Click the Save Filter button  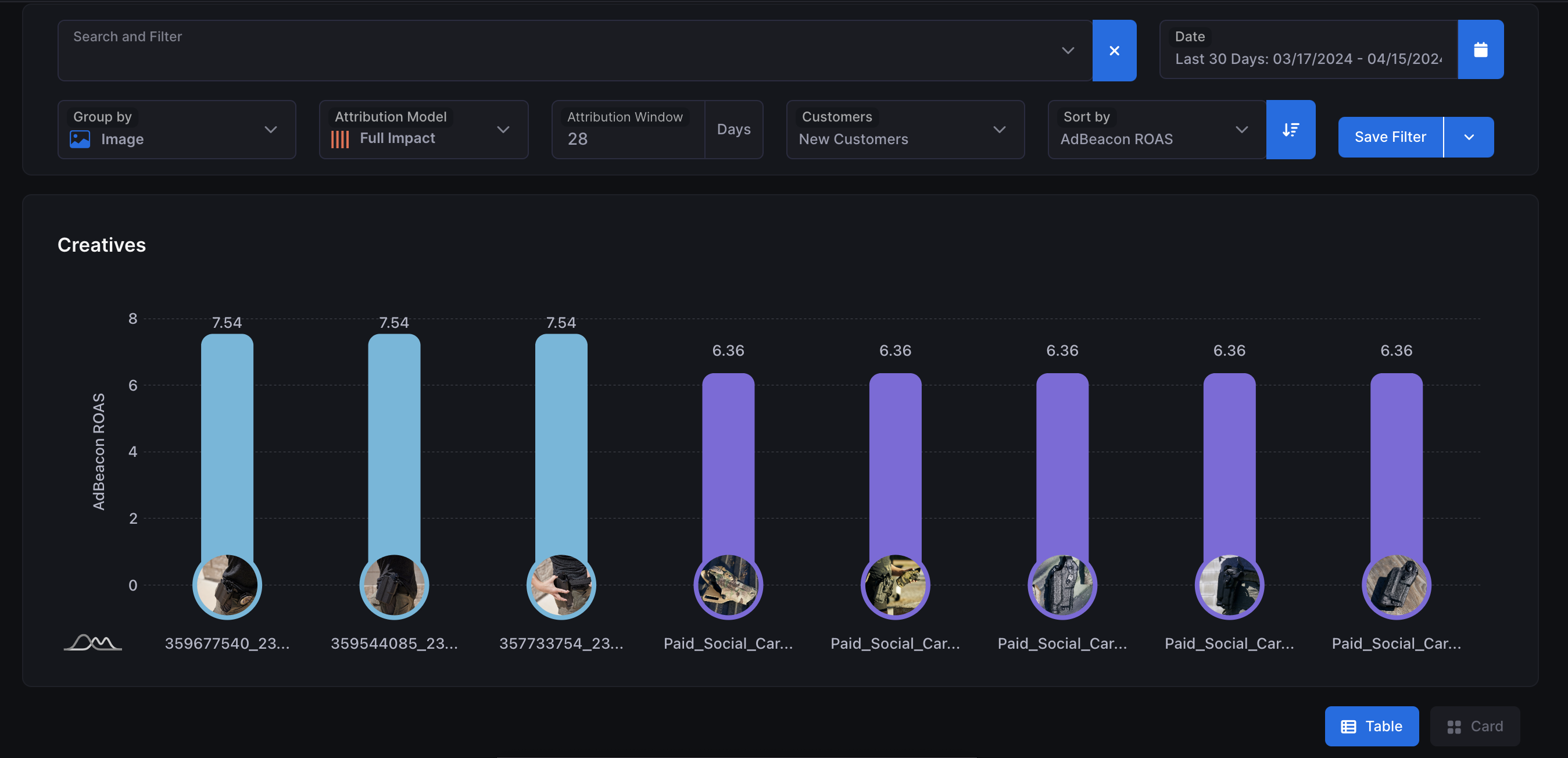[x=1390, y=137]
